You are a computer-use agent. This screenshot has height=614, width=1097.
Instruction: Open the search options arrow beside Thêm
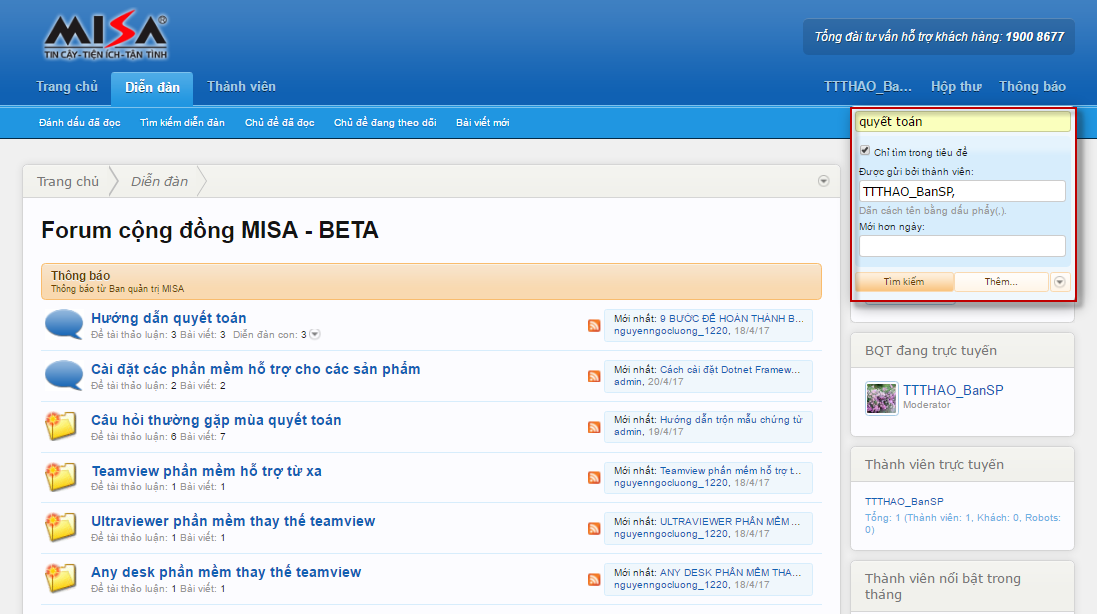[x=1059, y=282]
